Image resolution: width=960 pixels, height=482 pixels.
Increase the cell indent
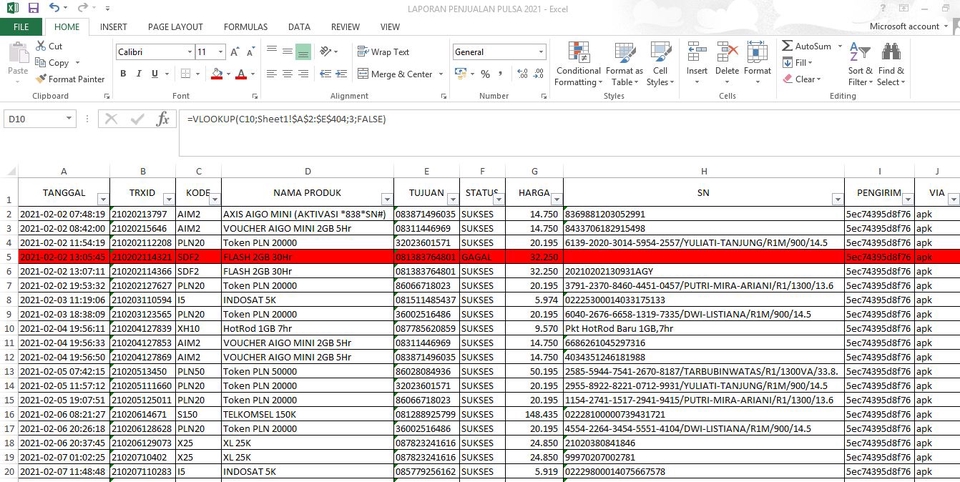(342, 73)
